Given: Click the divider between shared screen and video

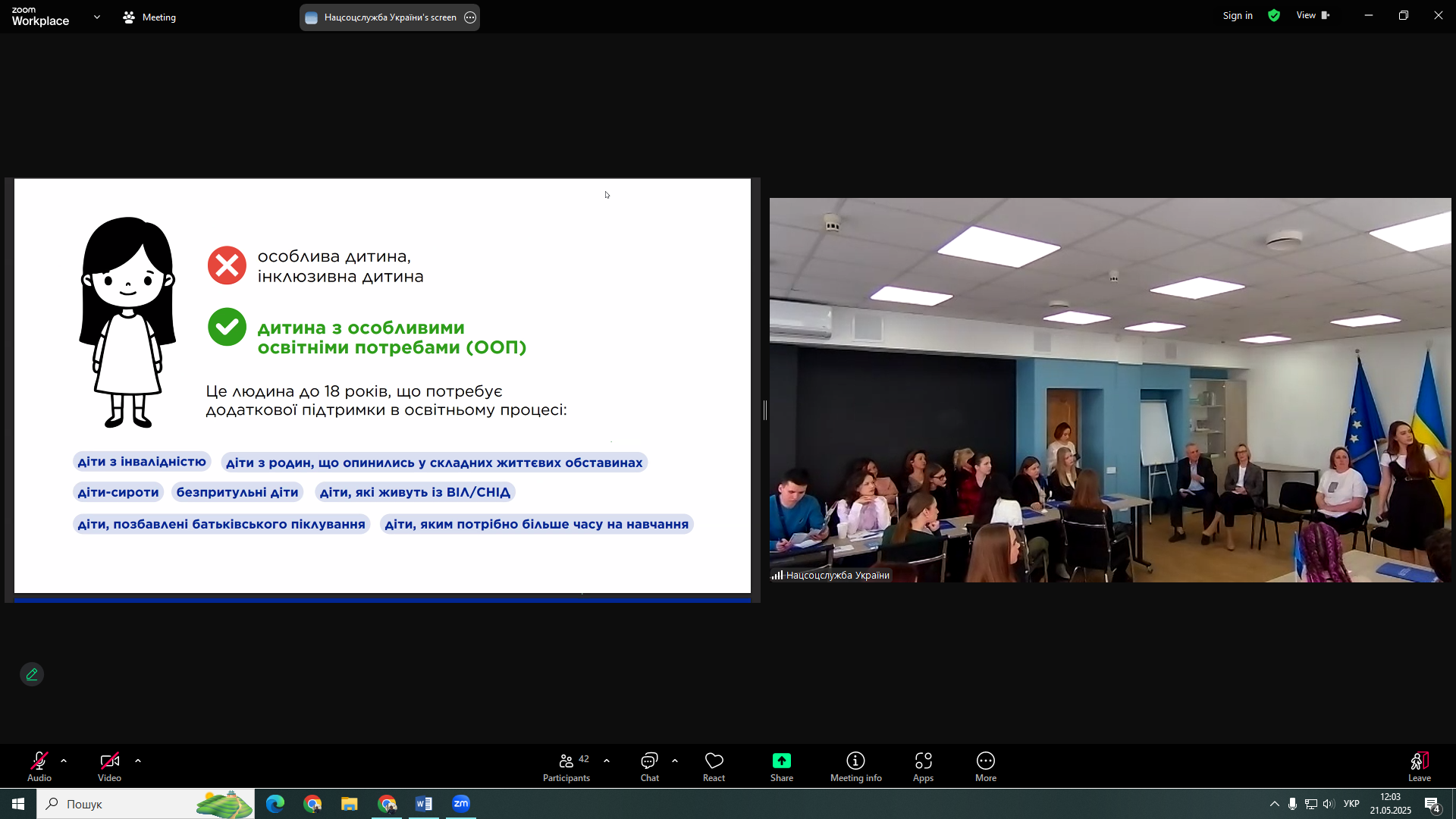Looking at the screenshot, I should tap(765, 410).
